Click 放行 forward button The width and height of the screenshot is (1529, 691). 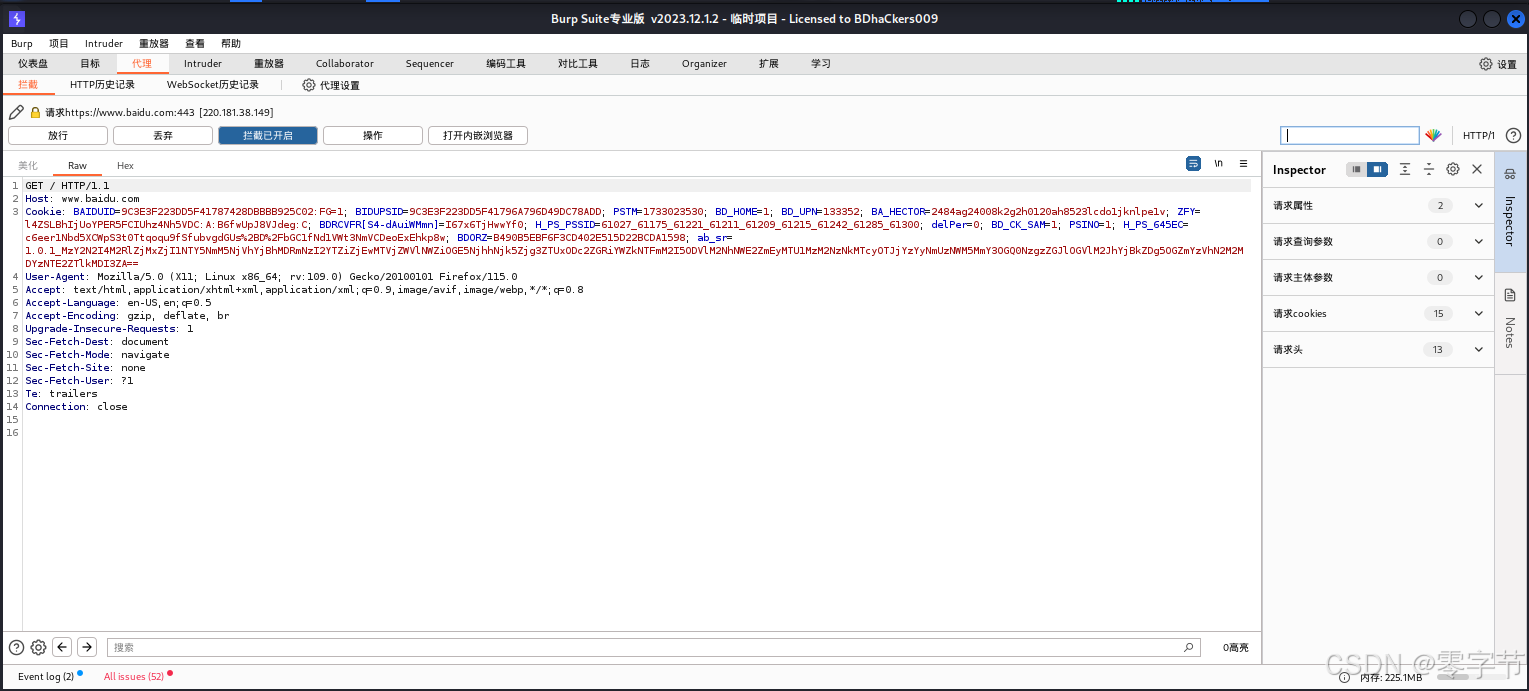click(x=58, y=135)
